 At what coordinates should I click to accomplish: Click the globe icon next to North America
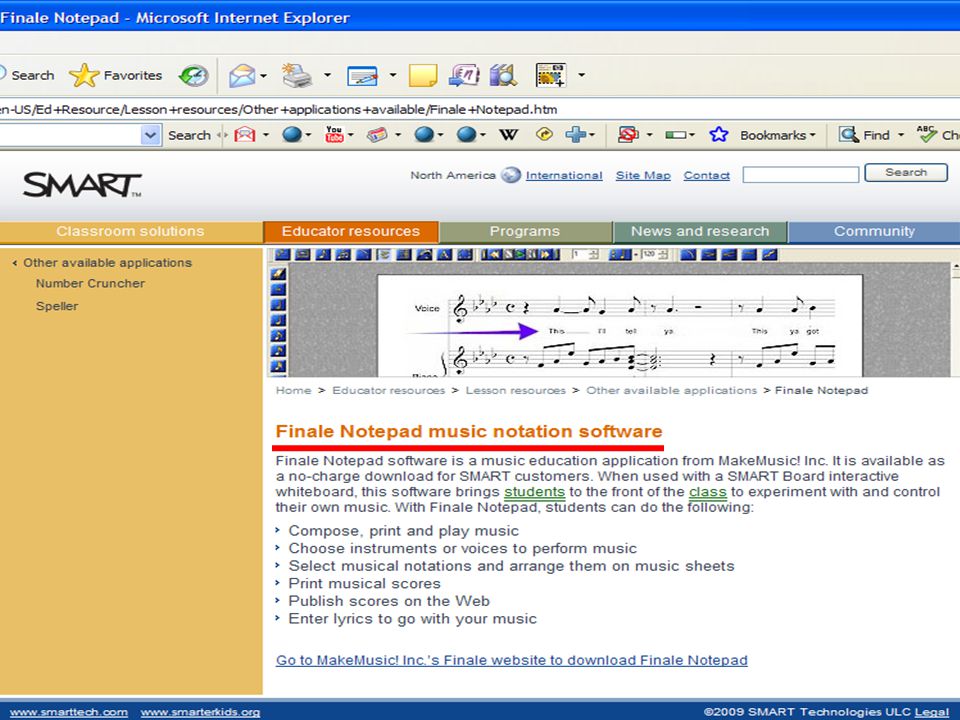[511, 175]
